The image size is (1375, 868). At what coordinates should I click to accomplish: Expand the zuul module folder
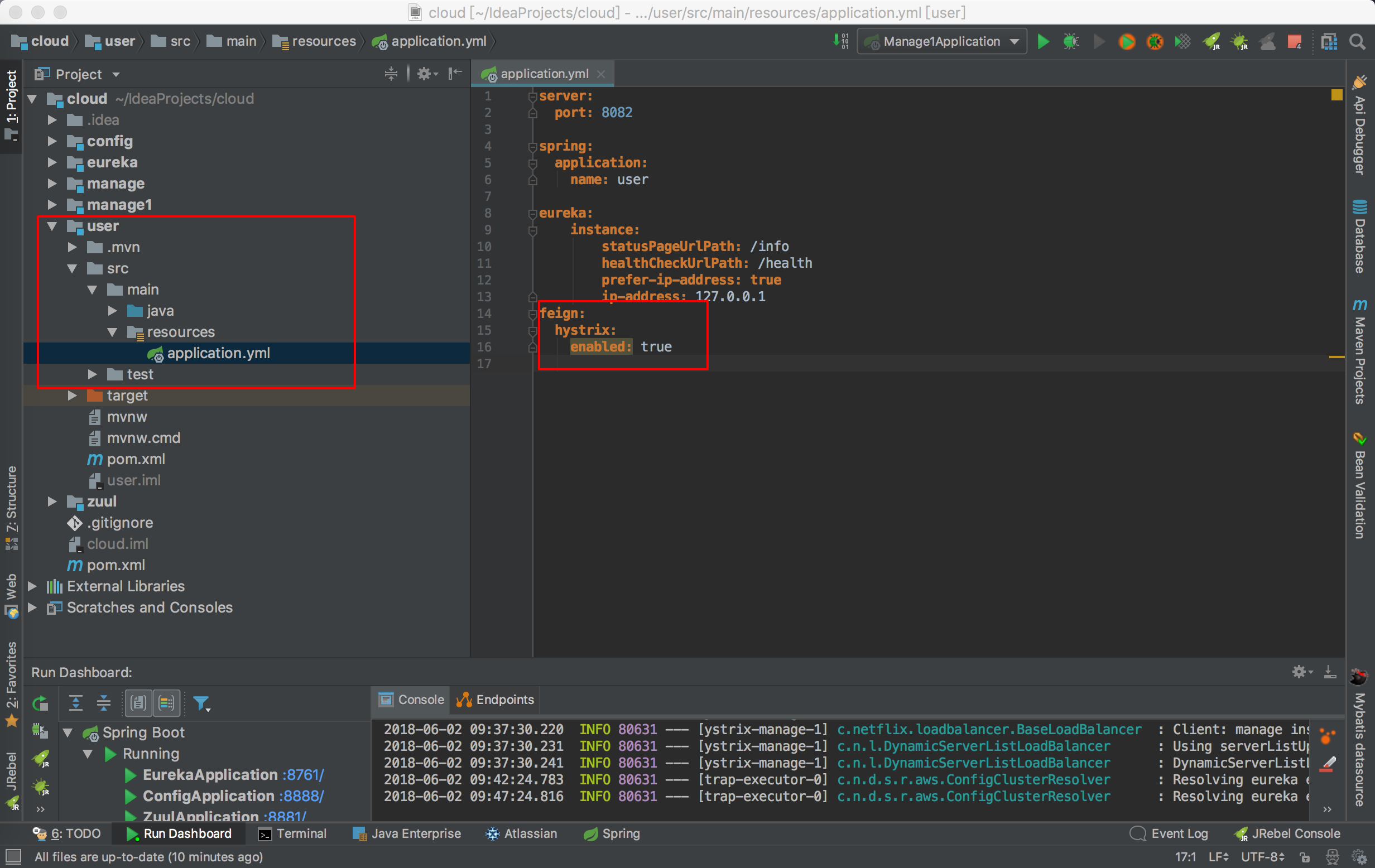click(x=52, y=501)
